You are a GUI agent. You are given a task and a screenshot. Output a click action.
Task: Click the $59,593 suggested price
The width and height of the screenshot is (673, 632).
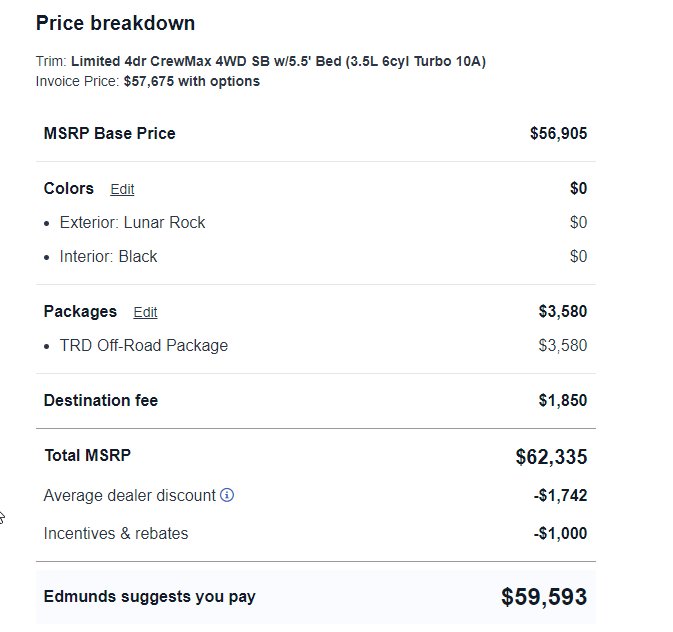point(544,597)
